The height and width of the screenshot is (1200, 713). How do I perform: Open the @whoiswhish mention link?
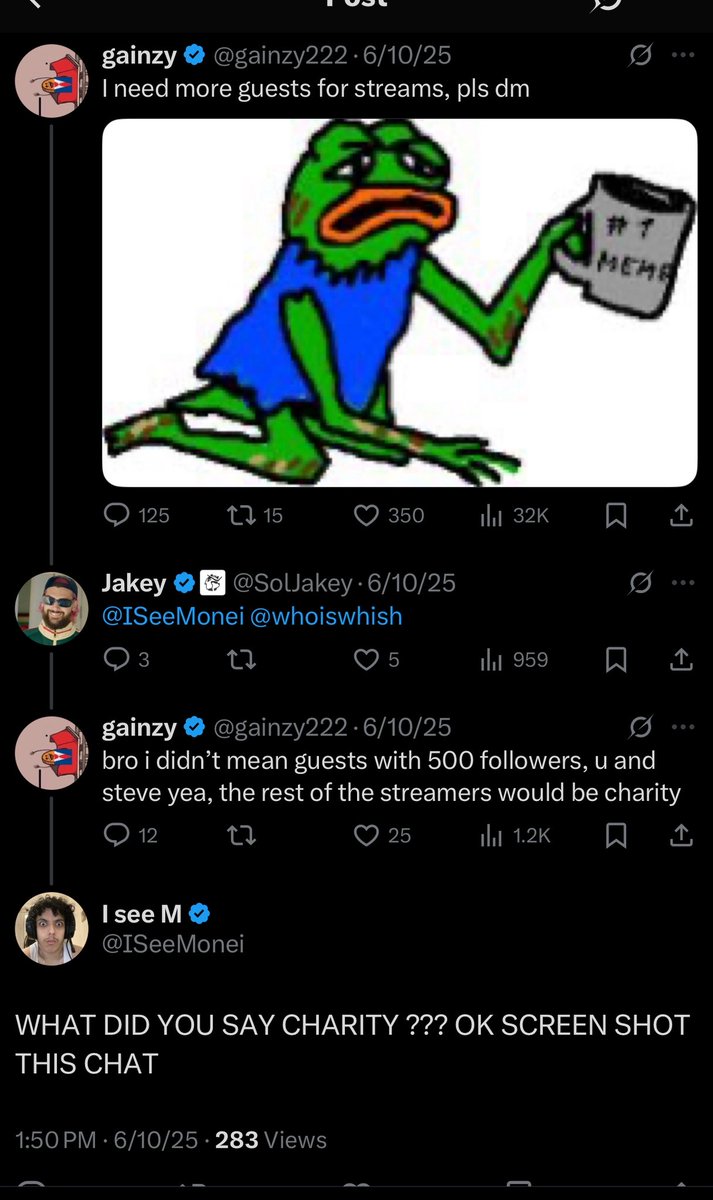tap(325, 616)
